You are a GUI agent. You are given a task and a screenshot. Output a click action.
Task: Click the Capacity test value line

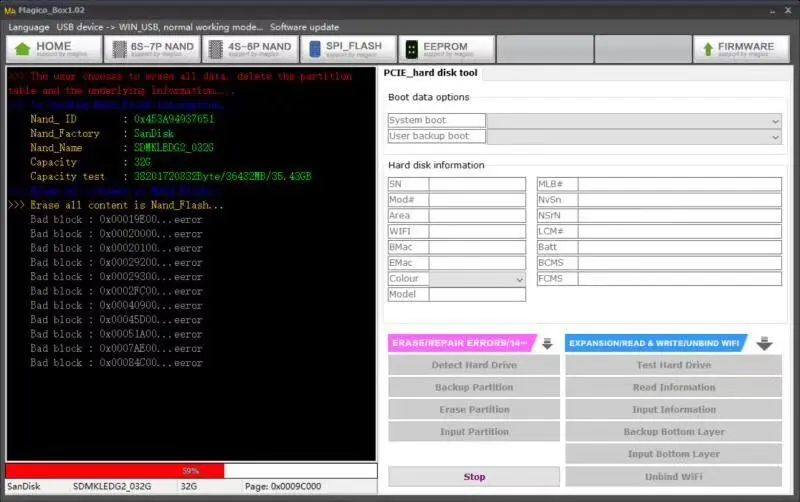[222, 177]
